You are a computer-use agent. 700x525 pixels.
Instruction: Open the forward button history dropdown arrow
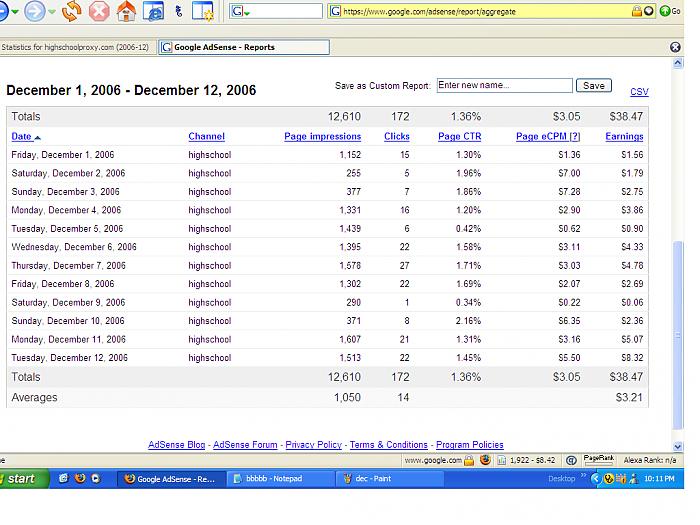[51, 12]
